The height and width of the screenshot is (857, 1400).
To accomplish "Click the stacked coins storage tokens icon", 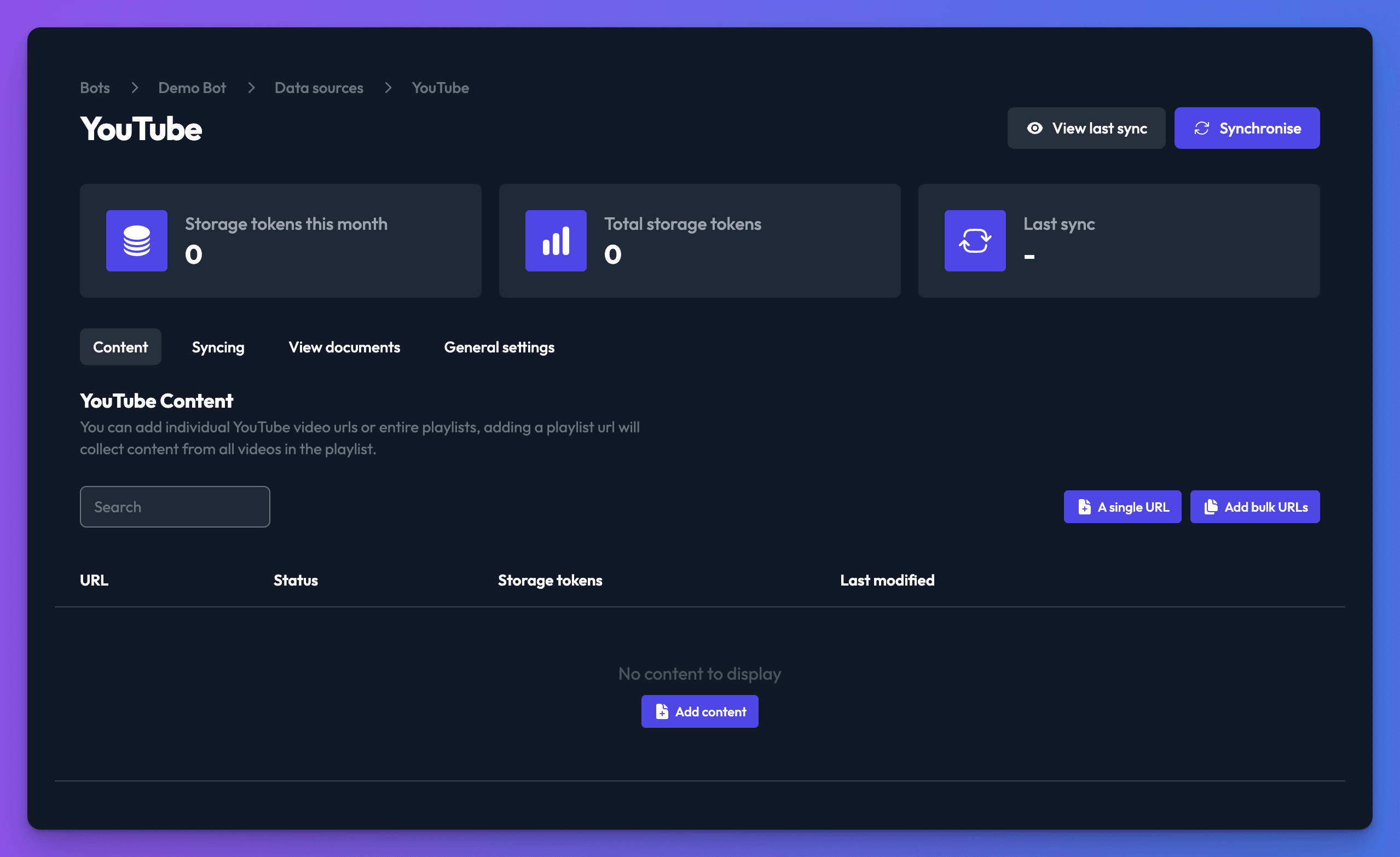I will pos(136,240).
